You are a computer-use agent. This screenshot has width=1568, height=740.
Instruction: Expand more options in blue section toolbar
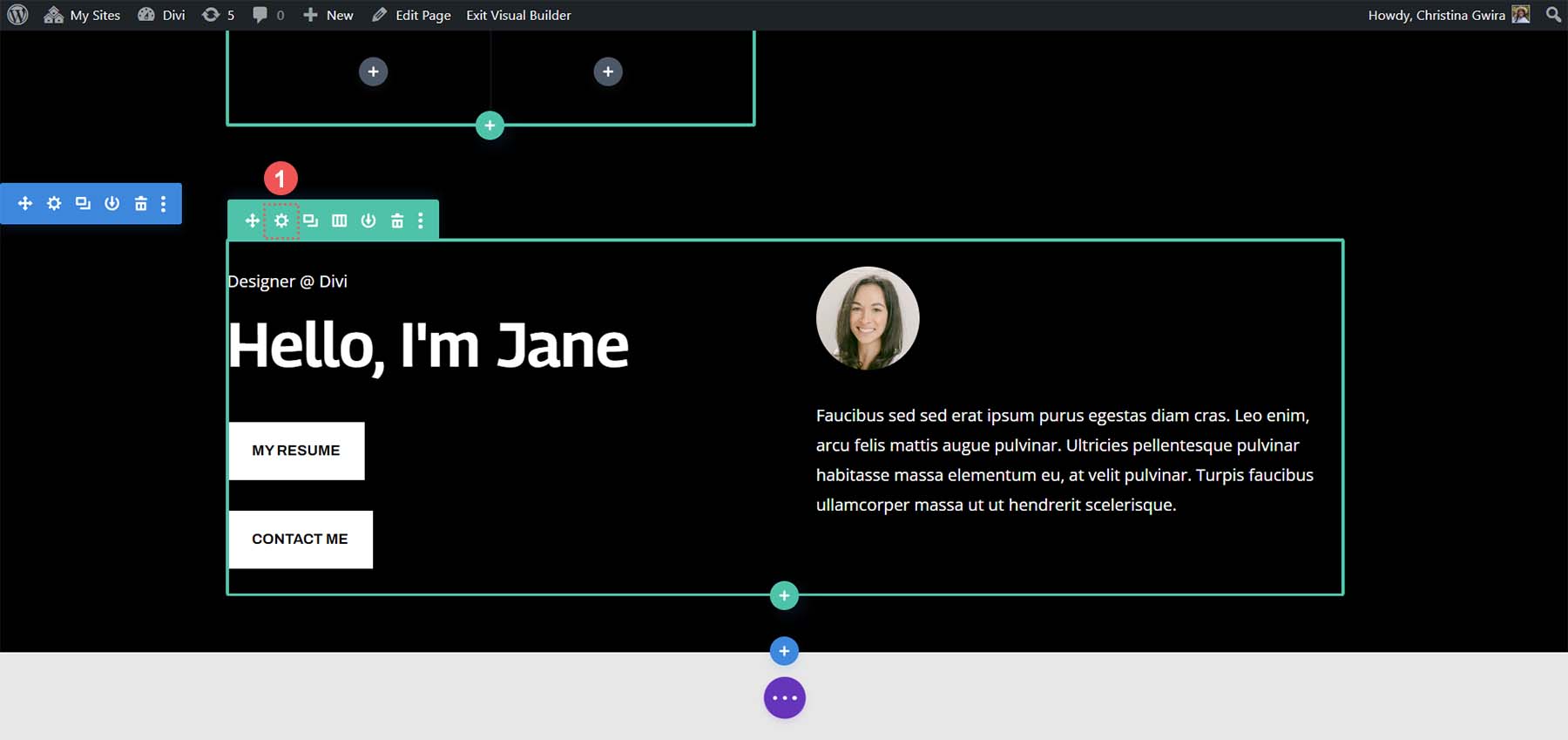pyautogui.click(x=163, y=203)
